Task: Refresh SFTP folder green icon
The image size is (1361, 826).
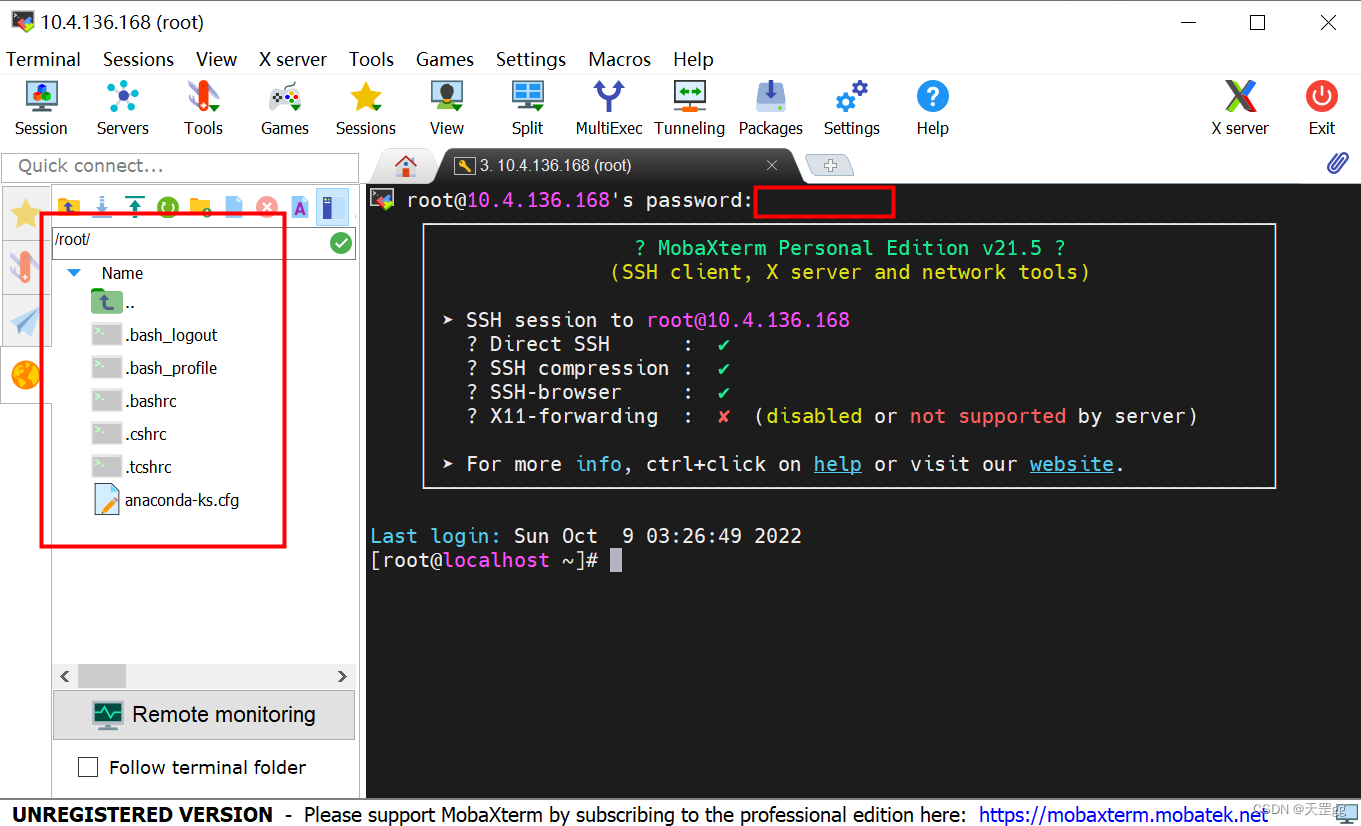Action: pyautogui.click(x=168, y=206)
